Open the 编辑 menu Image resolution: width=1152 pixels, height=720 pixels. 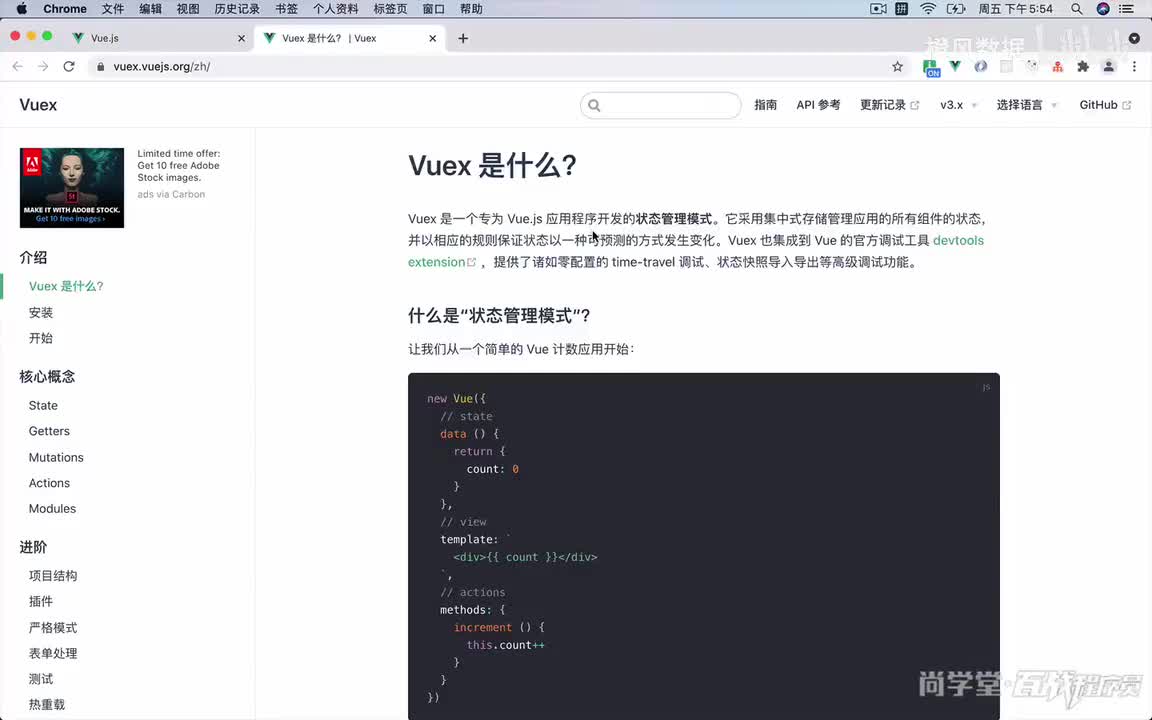(x=150, y=9)
